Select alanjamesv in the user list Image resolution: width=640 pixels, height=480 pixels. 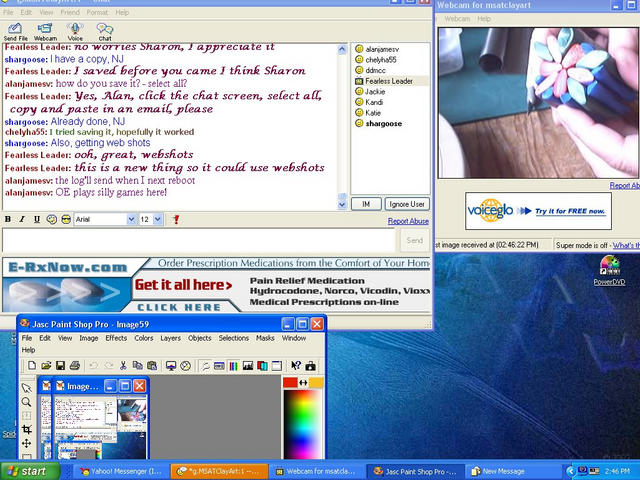[x=382, y=49]
